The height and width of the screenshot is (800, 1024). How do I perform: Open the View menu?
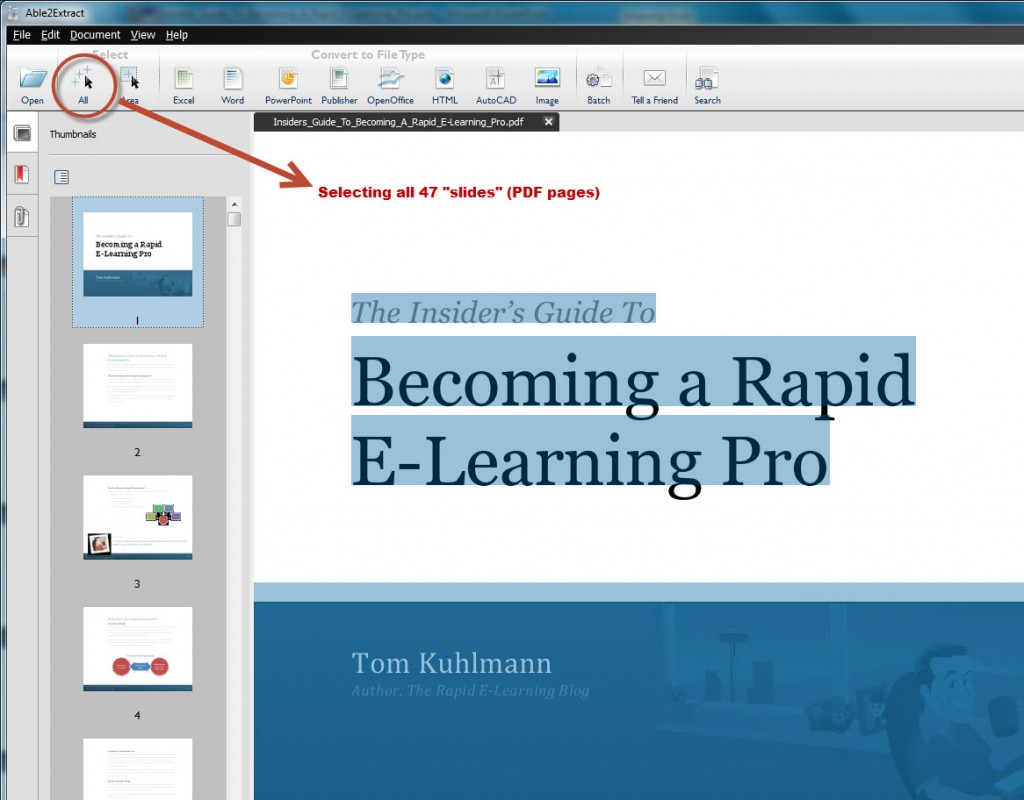[142, 35]
